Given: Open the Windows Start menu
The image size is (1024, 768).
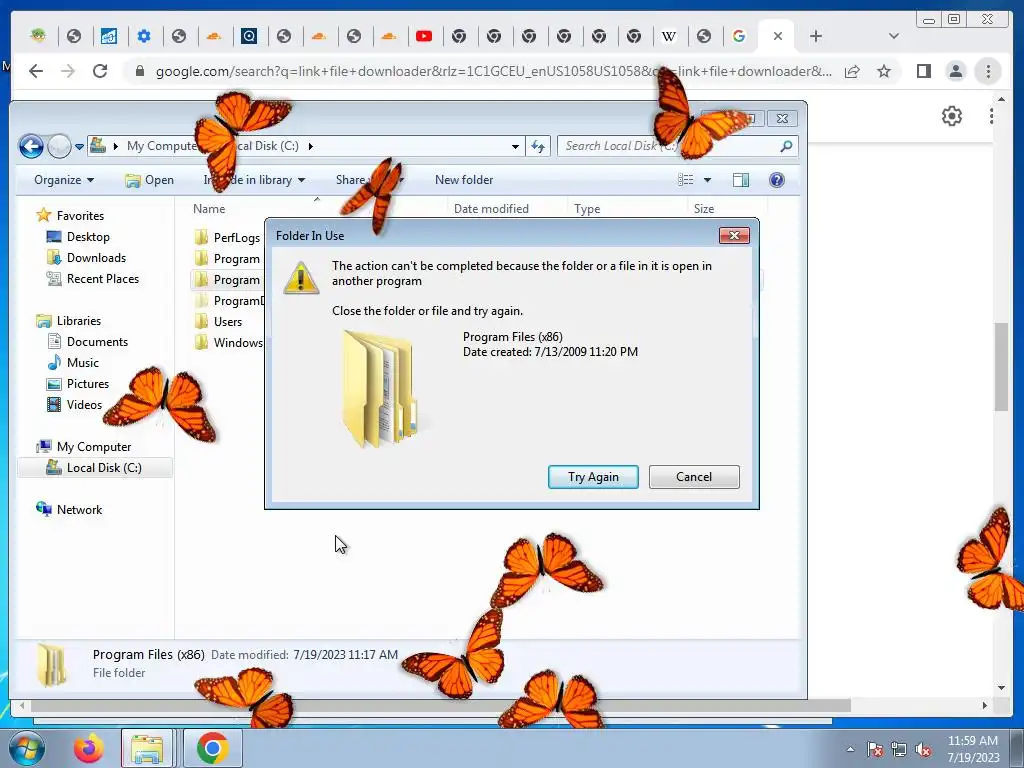Looking at the screenshot, I should pyautogui.click(x=25, y=748).
